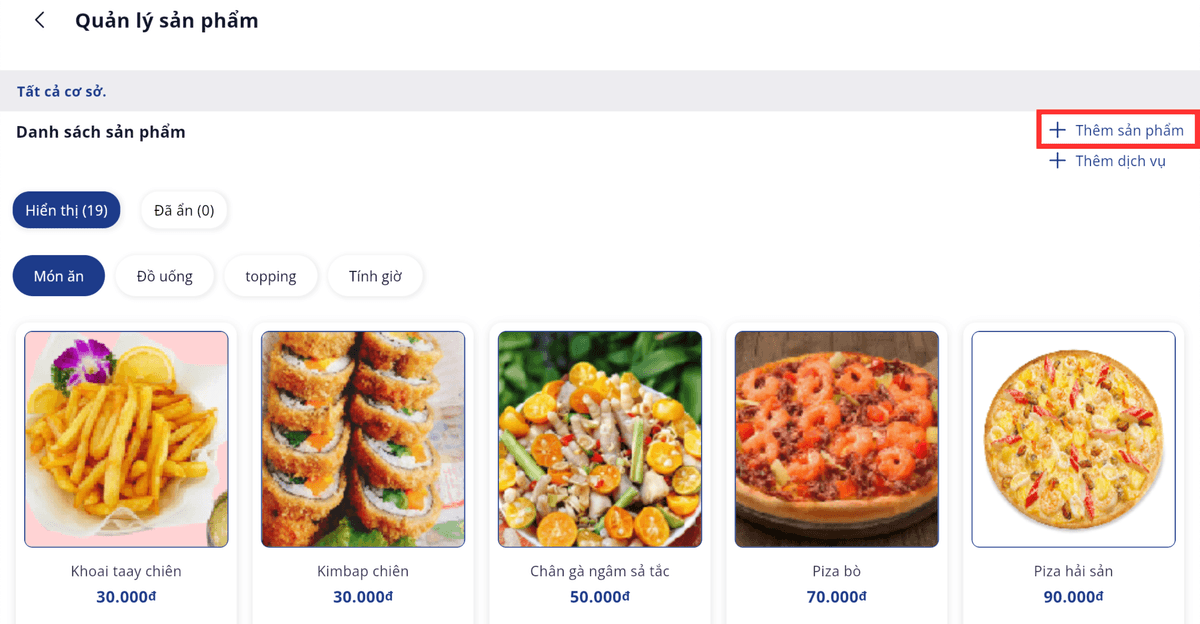Switch to Đã ẩn (0) tab

point(184,210)
